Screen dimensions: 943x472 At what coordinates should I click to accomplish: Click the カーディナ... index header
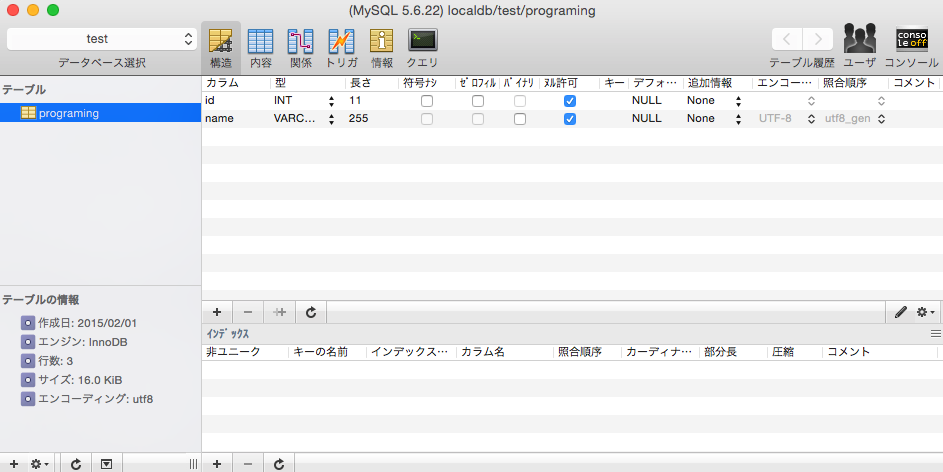[660, 352]
